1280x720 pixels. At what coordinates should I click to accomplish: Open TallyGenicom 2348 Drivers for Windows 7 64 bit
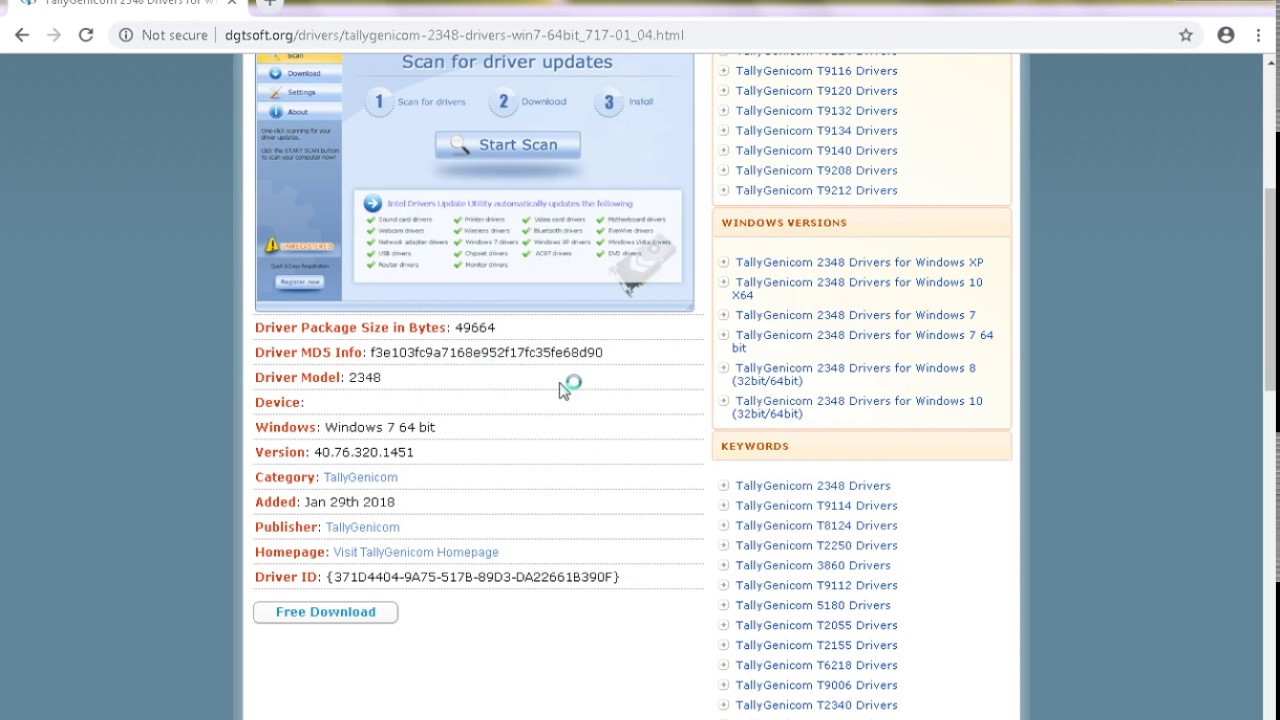coord(862,342)
